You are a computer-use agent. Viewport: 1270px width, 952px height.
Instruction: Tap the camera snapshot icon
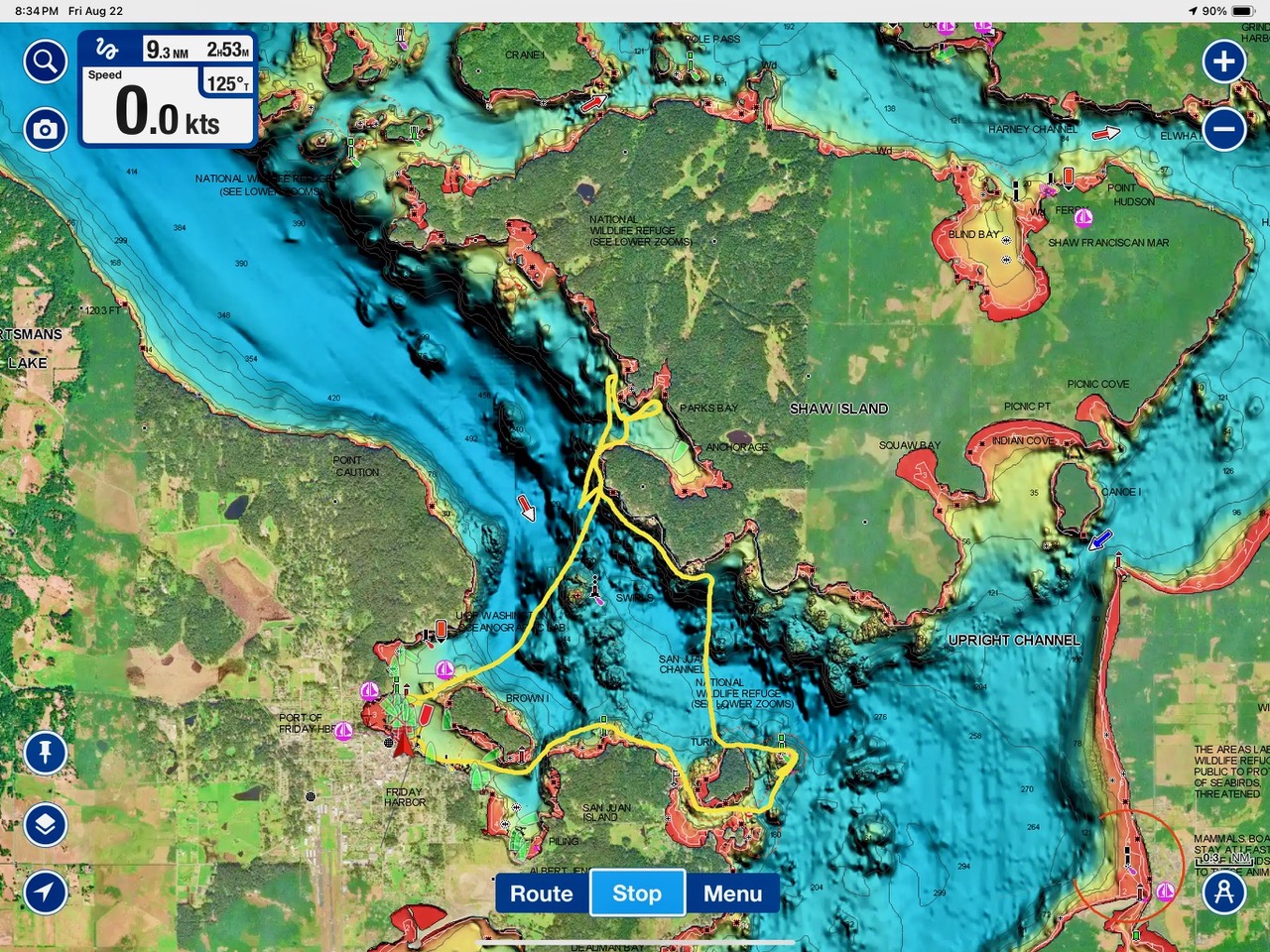coord(45,129)
